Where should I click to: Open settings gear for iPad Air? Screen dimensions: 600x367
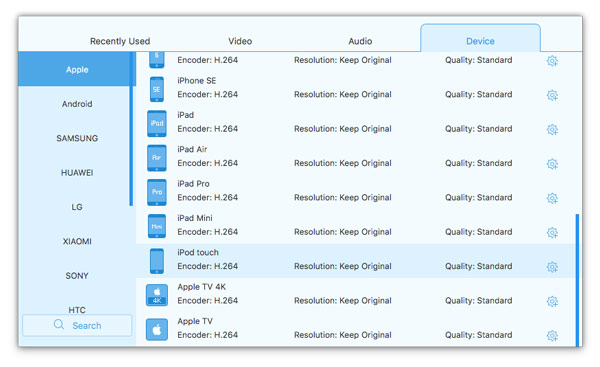click(x=552, y=164)
